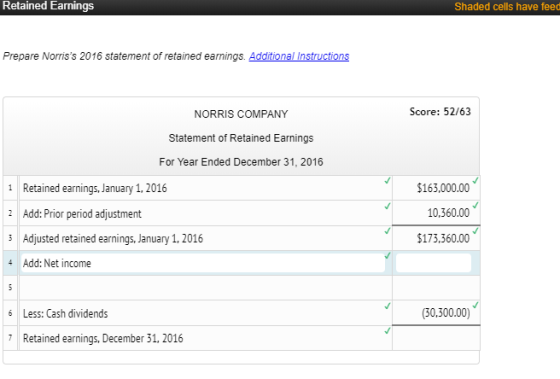Select 'Adjusted retained earnings, January 1, 2016' cell
This screenshot has width=560, height=379.
pos(206,238)
